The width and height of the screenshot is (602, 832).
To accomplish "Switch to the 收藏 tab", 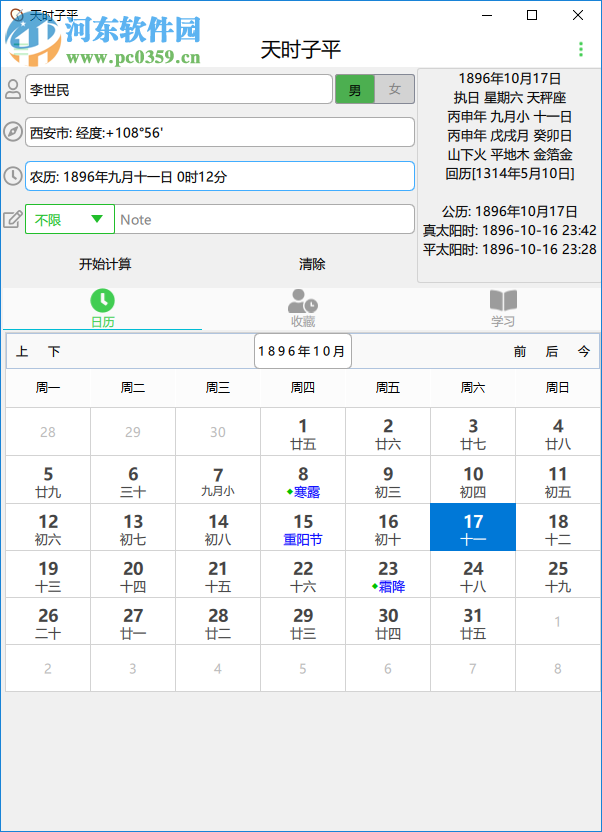I will click(303, 309).
